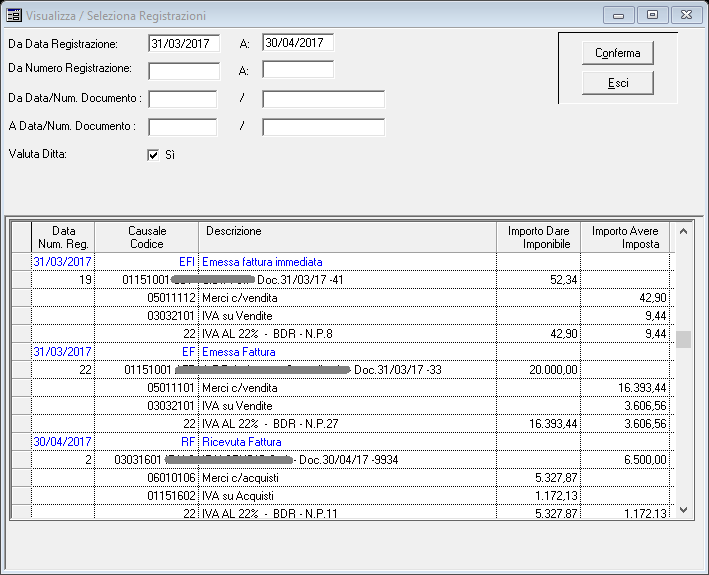Select the Emessa Fattura EF row
The image size is (709, 575).
pos(344,352)
